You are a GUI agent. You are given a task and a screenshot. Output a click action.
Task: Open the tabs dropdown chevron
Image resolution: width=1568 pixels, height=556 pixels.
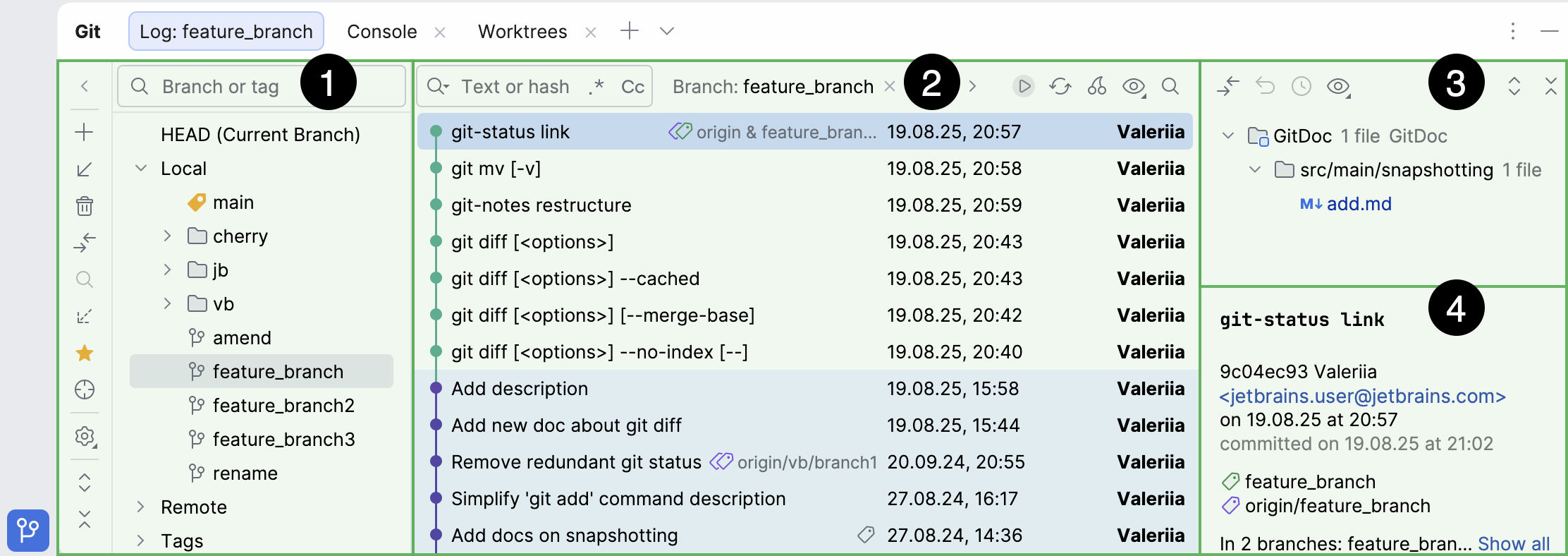tap(667, 31)
